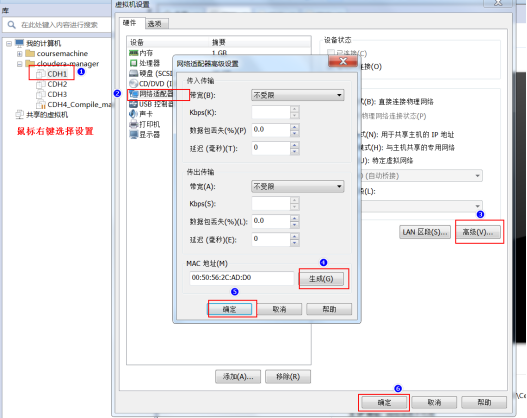
Task: Click the MAC address input field
Action: pyautogui.click(x=241, y=278)
